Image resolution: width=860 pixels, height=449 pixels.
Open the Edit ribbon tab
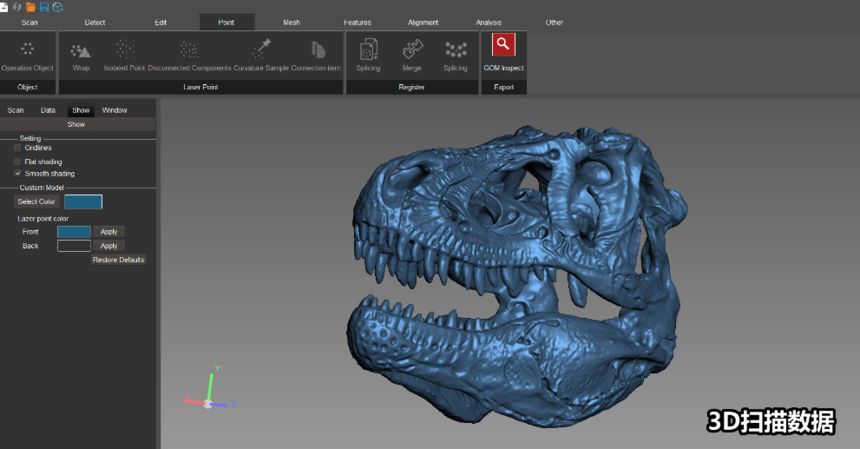click(x=160, y=22)
